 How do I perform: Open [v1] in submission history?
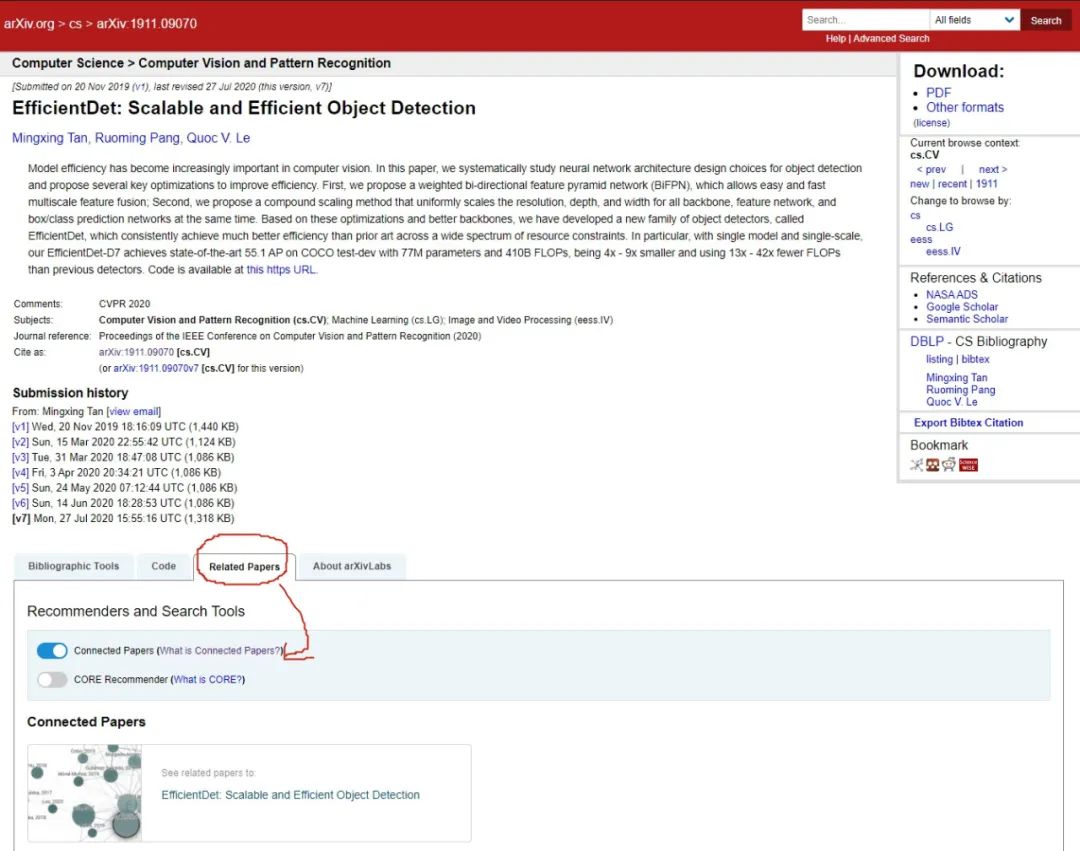[20, 427]
